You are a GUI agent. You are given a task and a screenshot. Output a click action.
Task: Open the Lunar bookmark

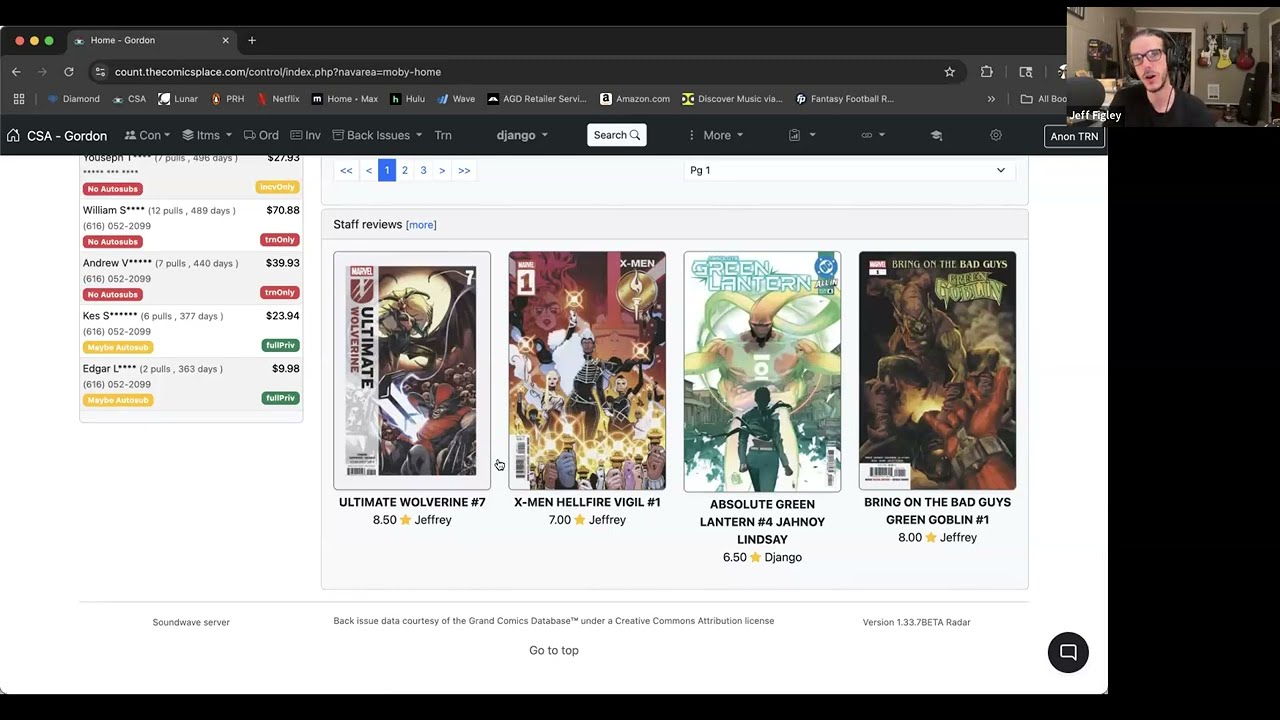(x=178, y=99)
